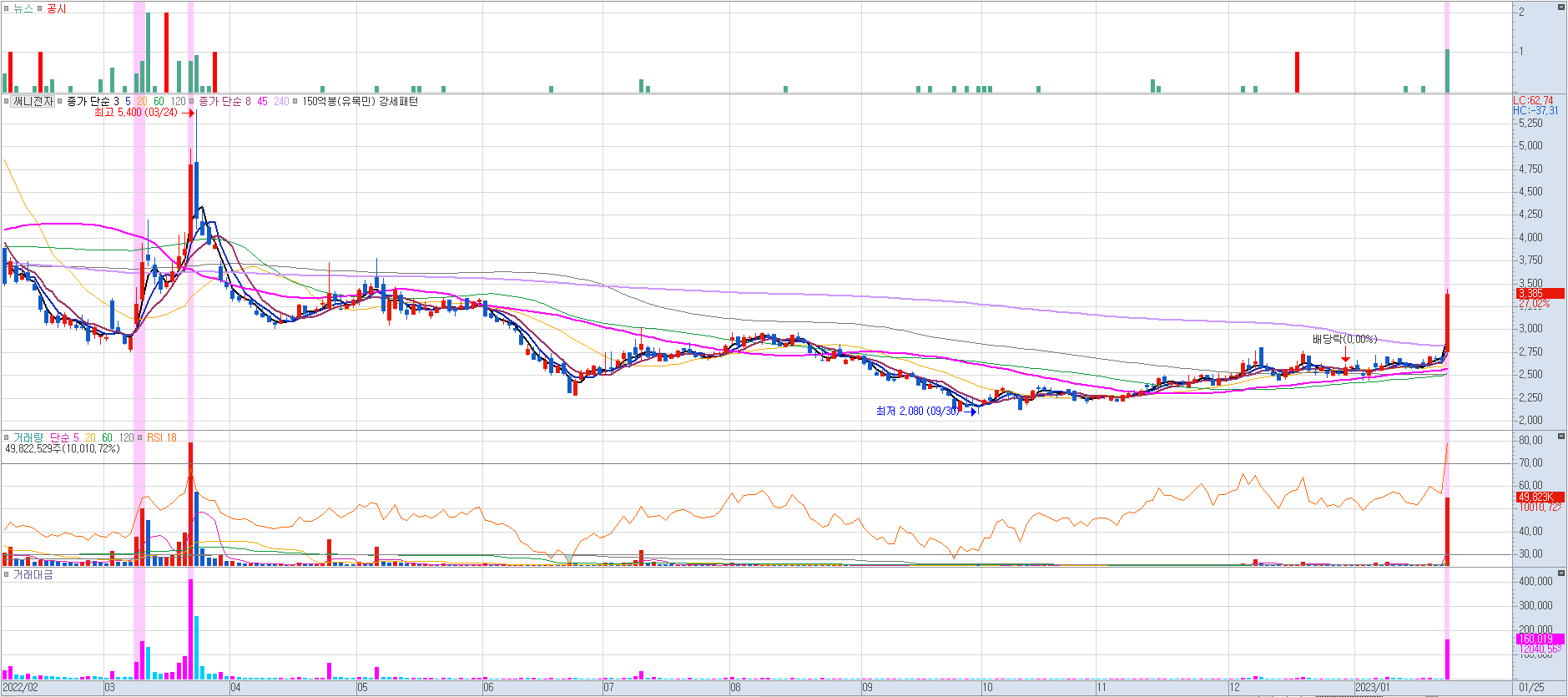Click the 최저 2,080 (09/30) annotation

pos(917,411)
